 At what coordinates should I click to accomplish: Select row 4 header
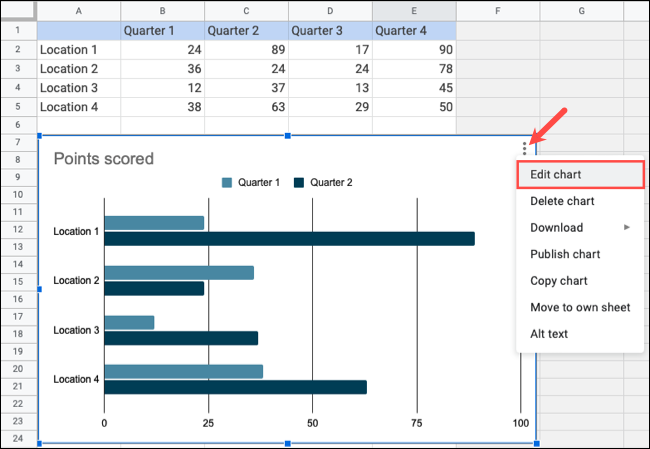(x=18, y=88)
